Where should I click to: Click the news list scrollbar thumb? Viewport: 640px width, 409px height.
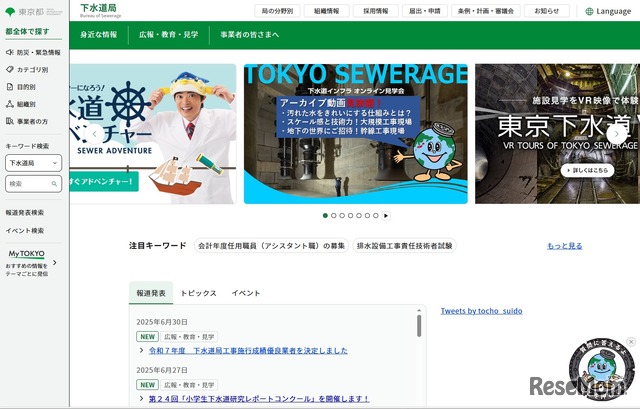click(419, 326)
